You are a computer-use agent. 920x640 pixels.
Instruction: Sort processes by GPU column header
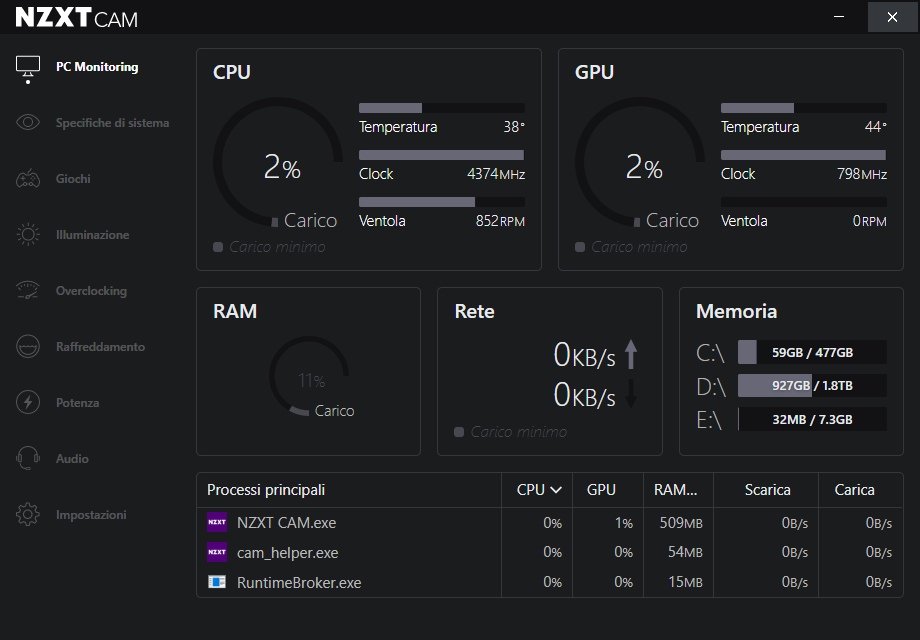(x=601, y=490)
